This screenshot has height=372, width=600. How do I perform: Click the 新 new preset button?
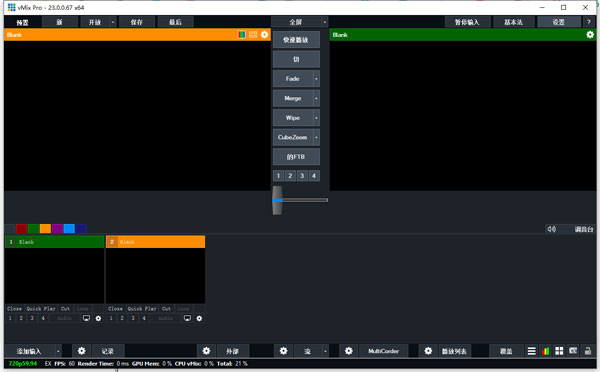click(x=59, y=22)
